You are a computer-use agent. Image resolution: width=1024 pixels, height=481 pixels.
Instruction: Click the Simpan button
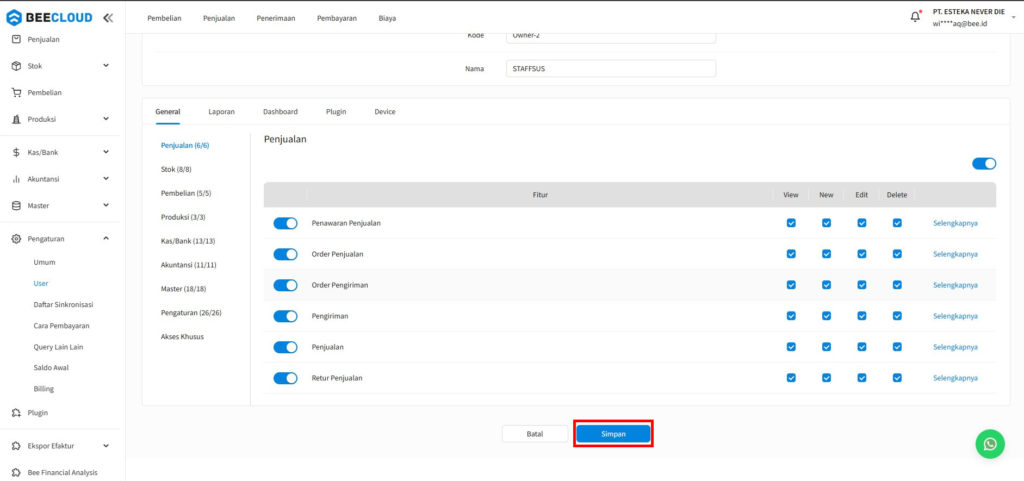click(x=613, y=434)
